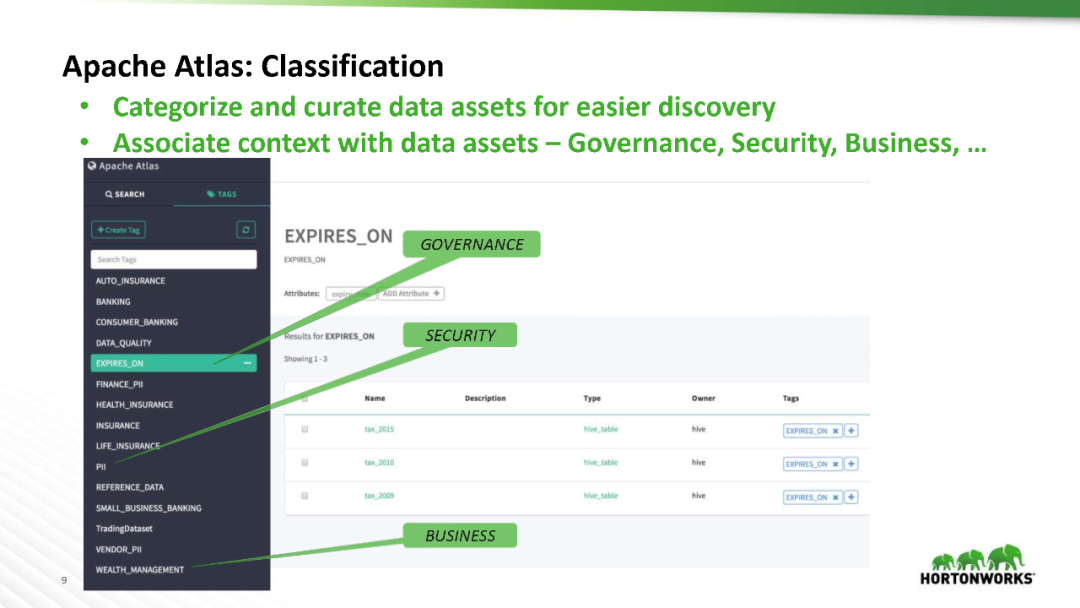The image size is (1080, 608).
Task: Select the TradingDataset tag
Action: 124,529
